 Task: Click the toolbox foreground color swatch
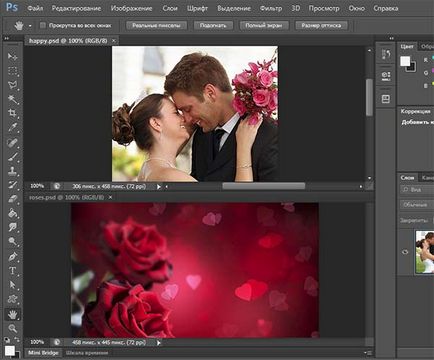(10, 350)
